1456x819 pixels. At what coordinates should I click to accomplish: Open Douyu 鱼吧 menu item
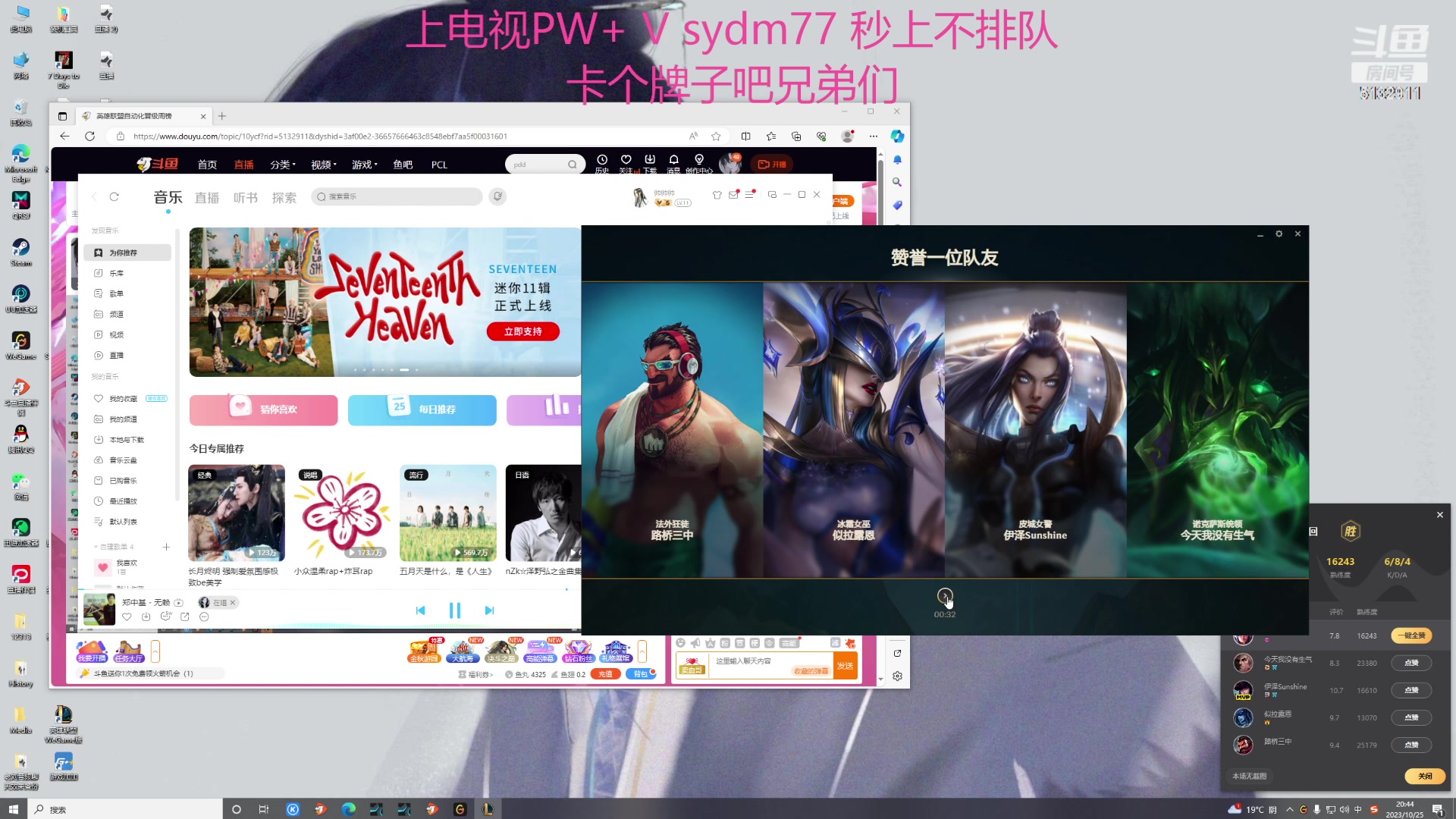pyautogui.click(x=403, y=165)
